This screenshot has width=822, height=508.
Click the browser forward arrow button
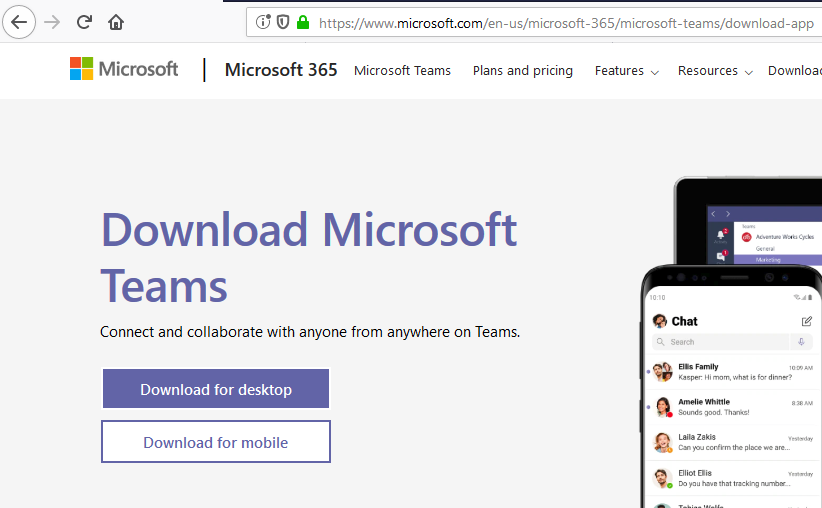coord(52,22)
